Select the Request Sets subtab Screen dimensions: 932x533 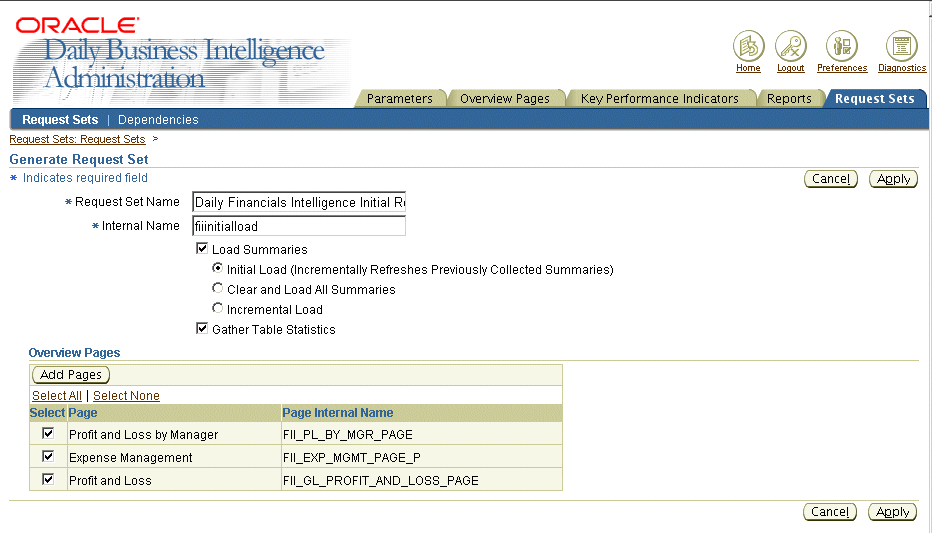tap(60, 119)
